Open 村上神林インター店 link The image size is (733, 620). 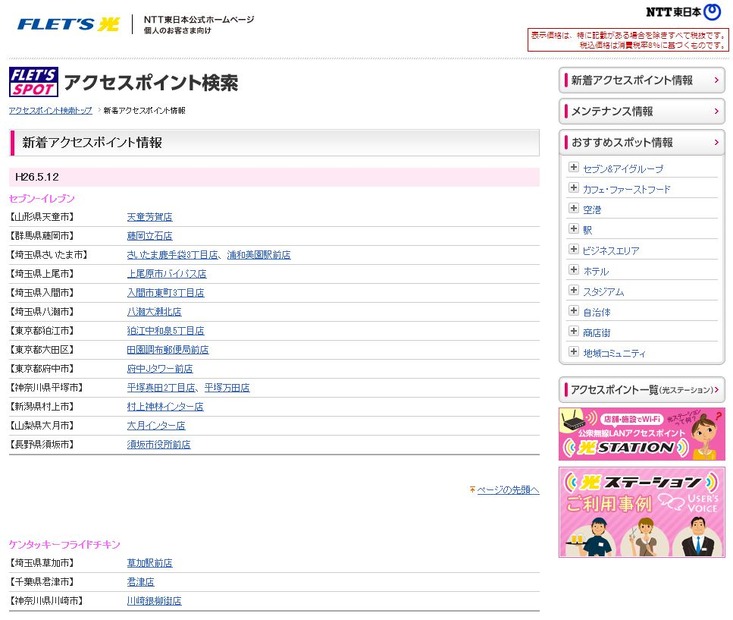click(x=165, y=407)
